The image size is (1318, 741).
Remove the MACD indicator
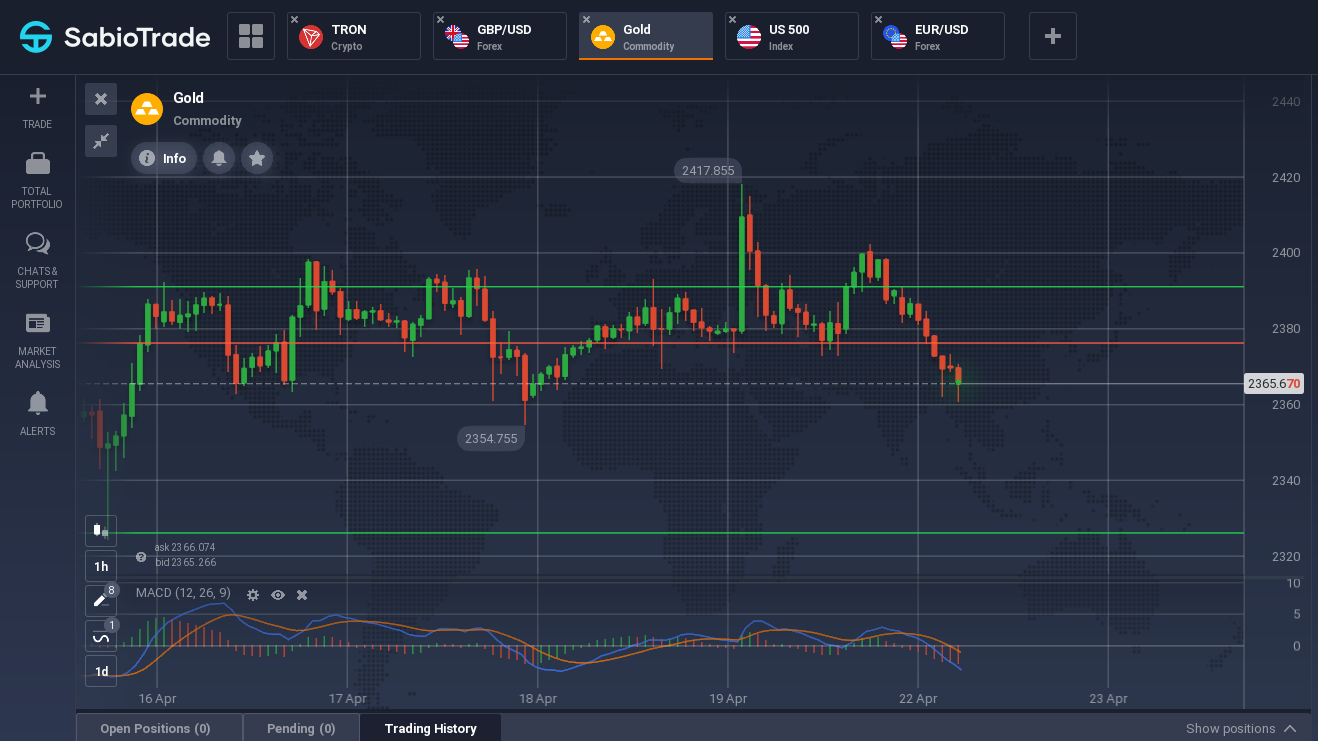[x=302, y=595]
